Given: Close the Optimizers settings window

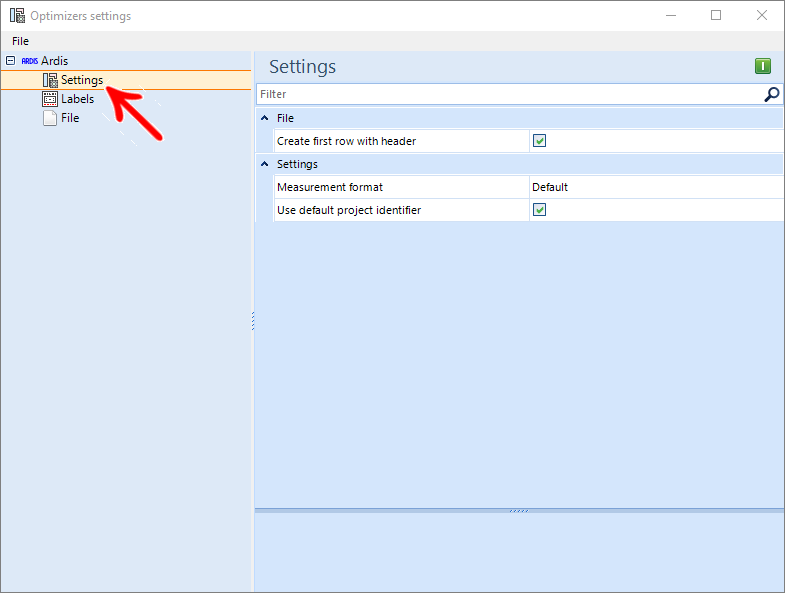Looking at the screenshot, I should [761, 16].
